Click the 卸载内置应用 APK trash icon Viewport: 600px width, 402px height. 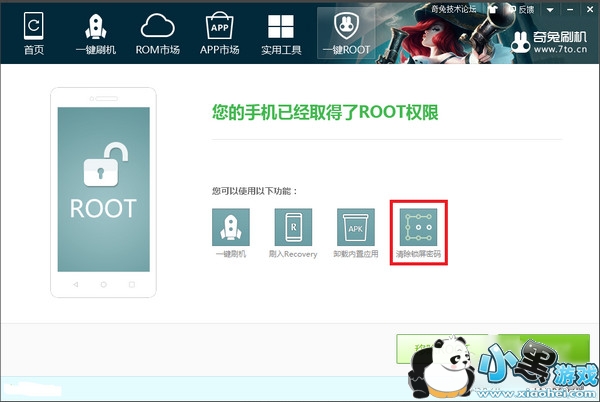coord(355,227)
